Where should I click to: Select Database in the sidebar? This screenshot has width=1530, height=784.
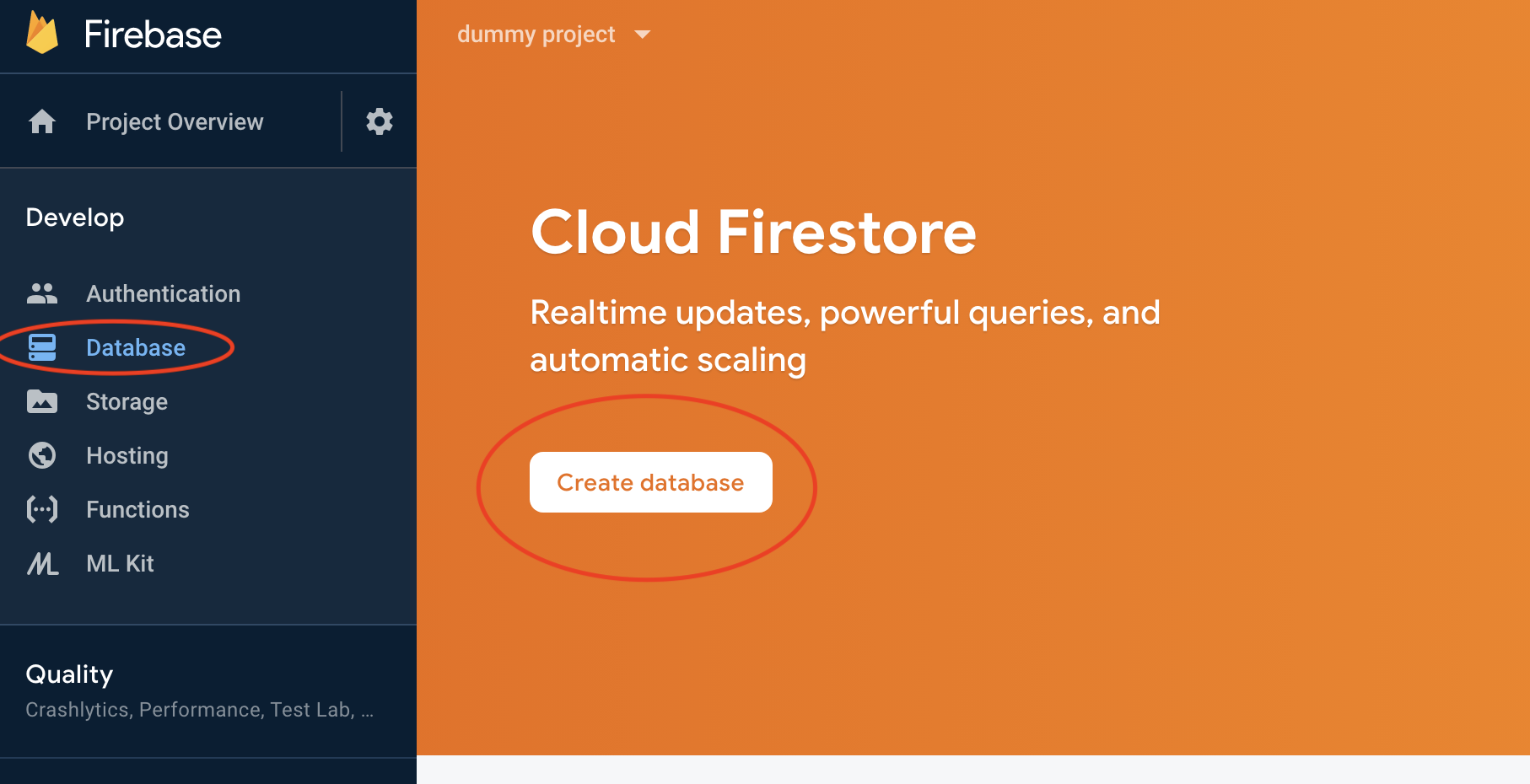click(136, 347)
